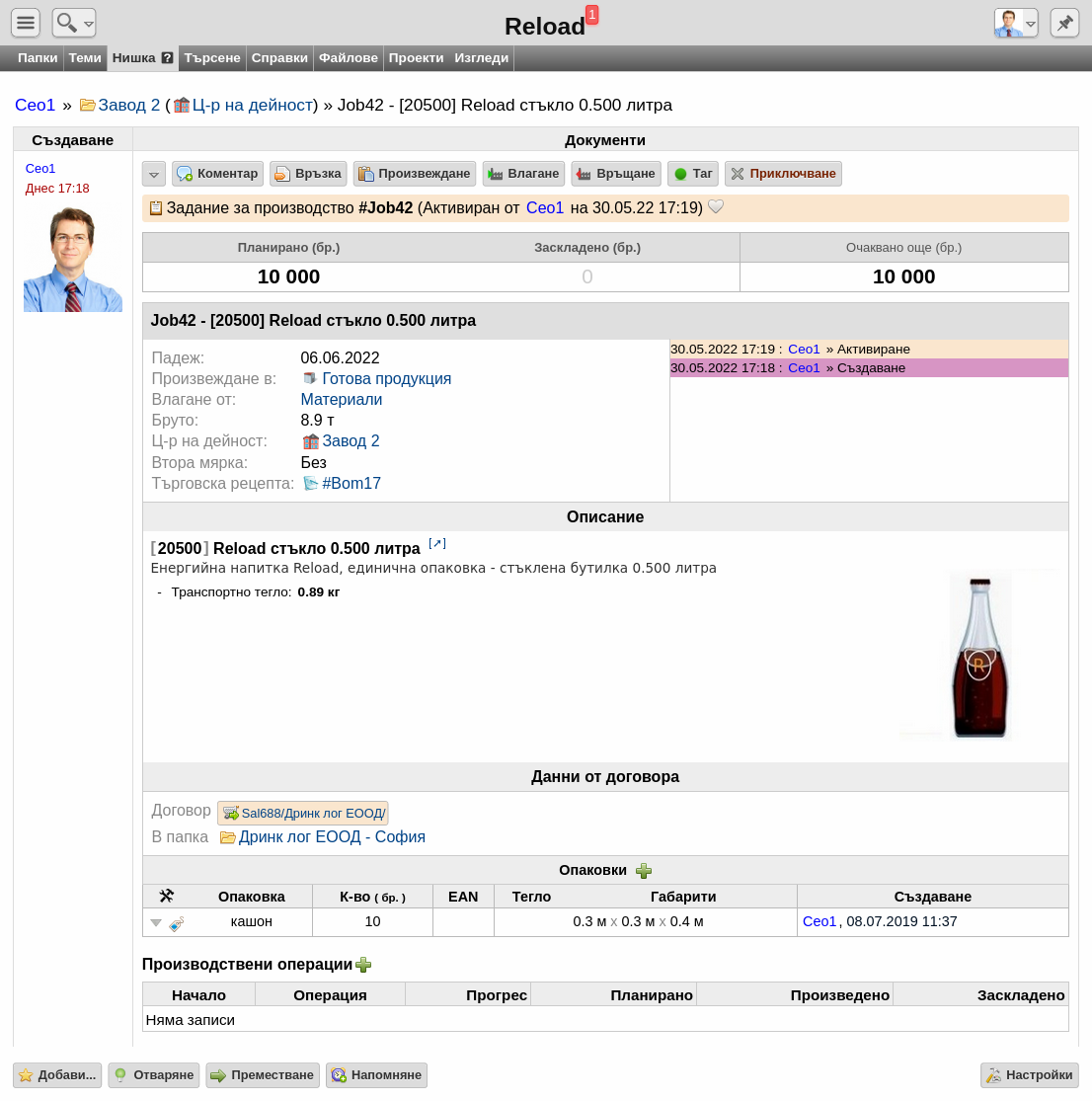
Task: Click Ceo1 in the Създаване history row
Action: point(804,368)
